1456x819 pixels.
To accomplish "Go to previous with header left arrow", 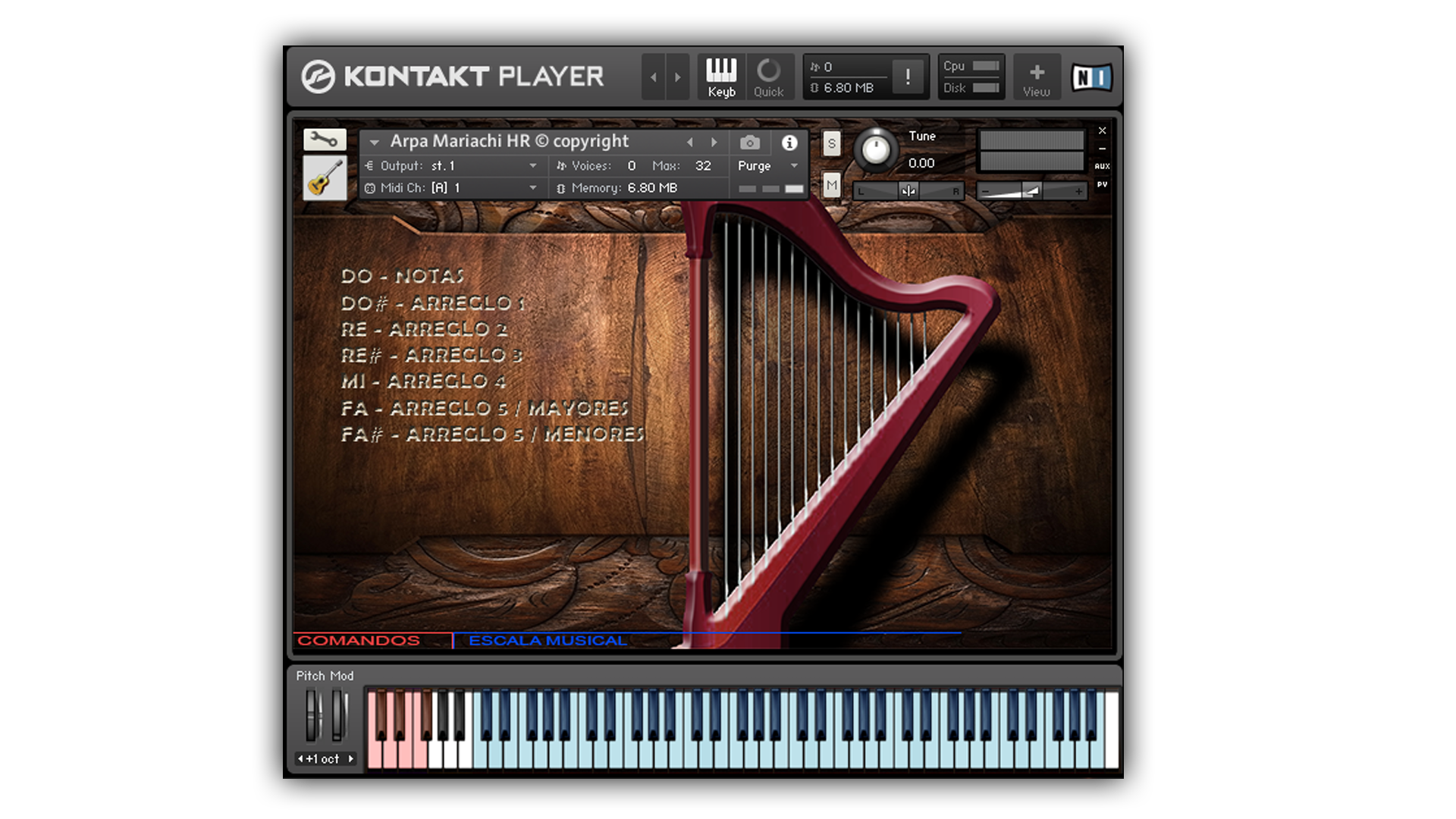I will tap(654, 77).
